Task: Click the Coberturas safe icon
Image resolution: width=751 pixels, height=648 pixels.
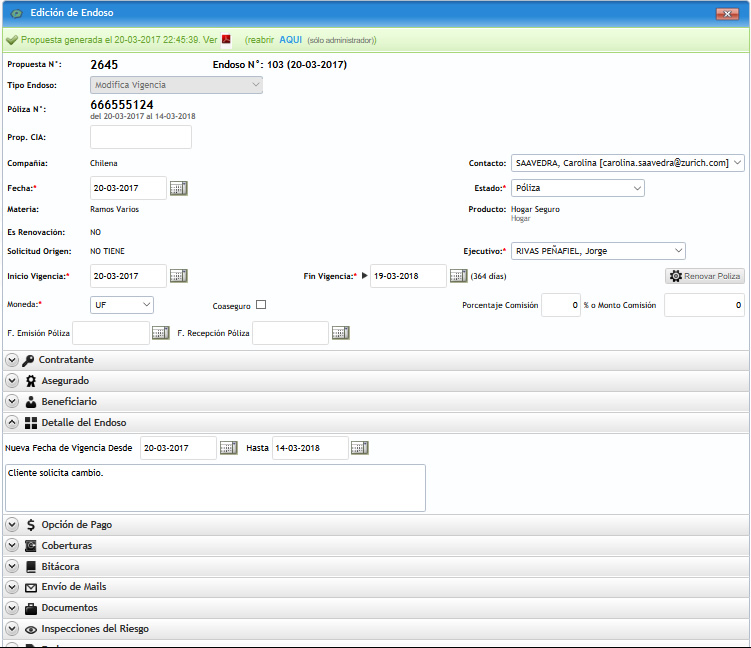Action: [31, 546]
